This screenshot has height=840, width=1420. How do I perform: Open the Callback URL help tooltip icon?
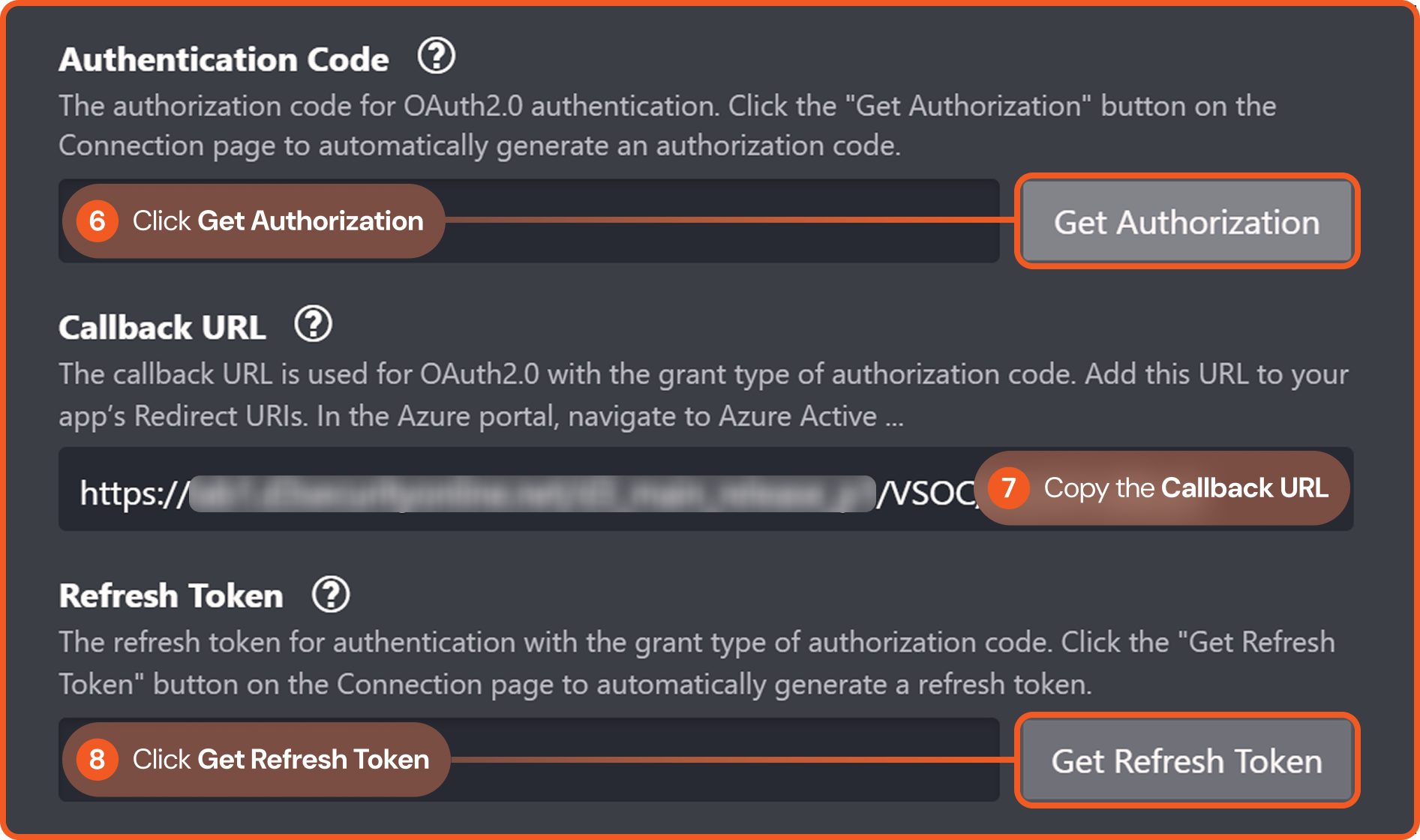[x=313, y=324]
